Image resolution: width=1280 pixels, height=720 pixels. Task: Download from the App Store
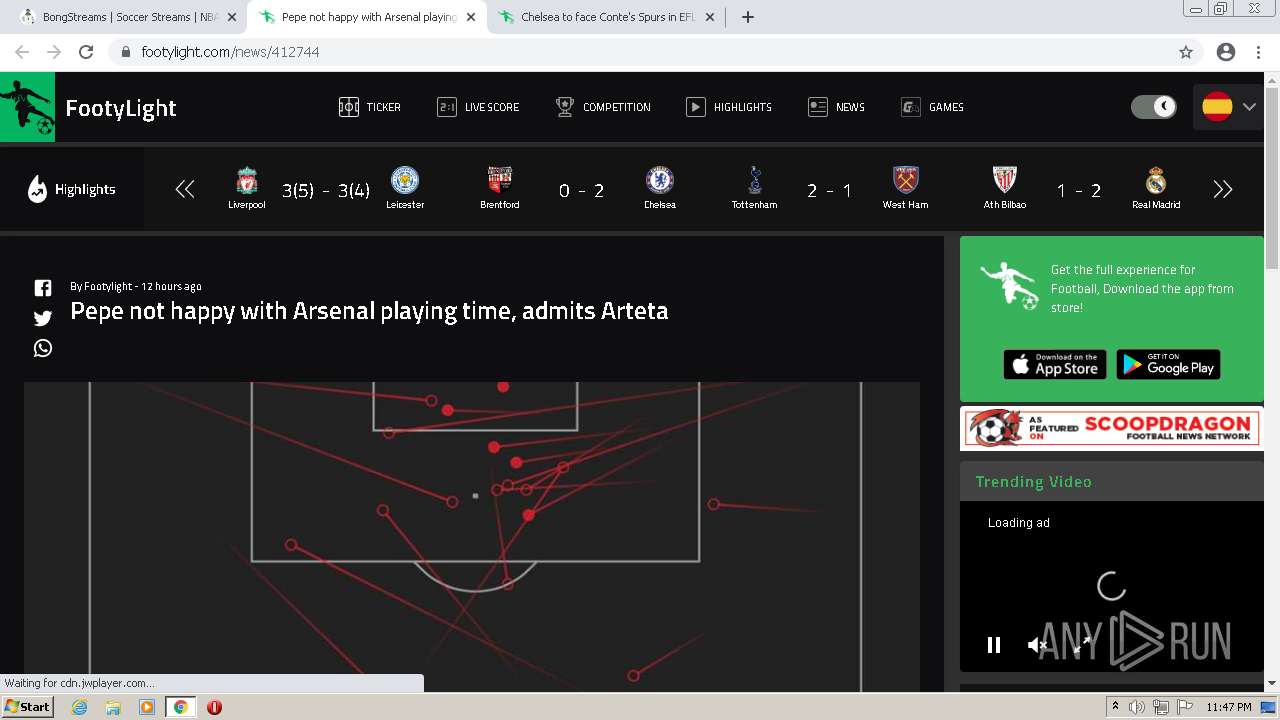tap(1055, 365)
